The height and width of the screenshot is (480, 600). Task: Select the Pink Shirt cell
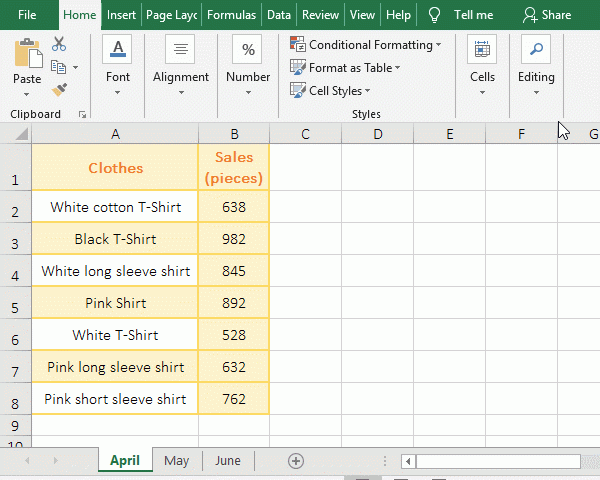click(x=115, y=303)
